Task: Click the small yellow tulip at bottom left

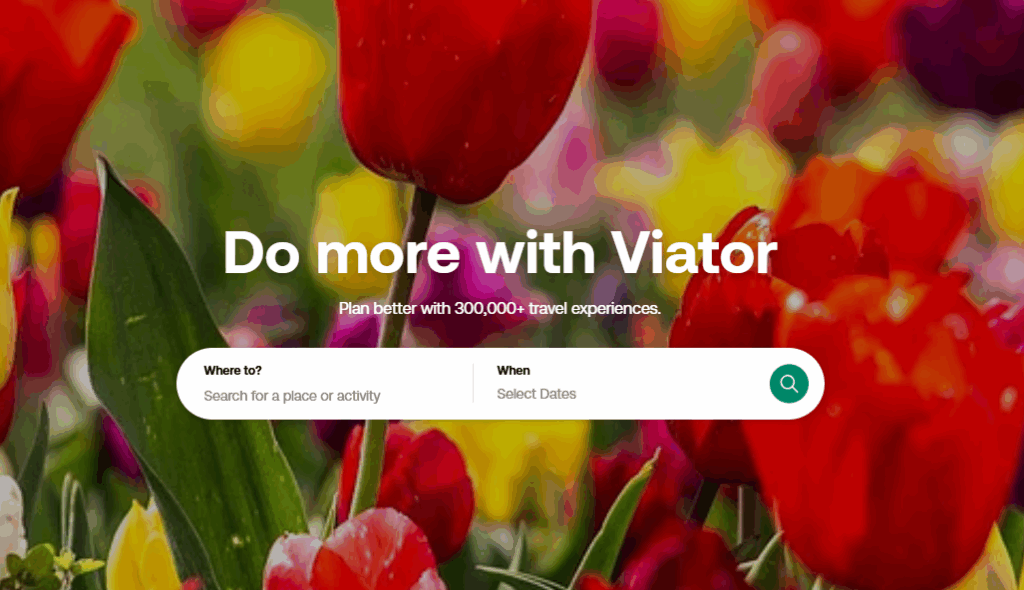Action: pos(141,548)
